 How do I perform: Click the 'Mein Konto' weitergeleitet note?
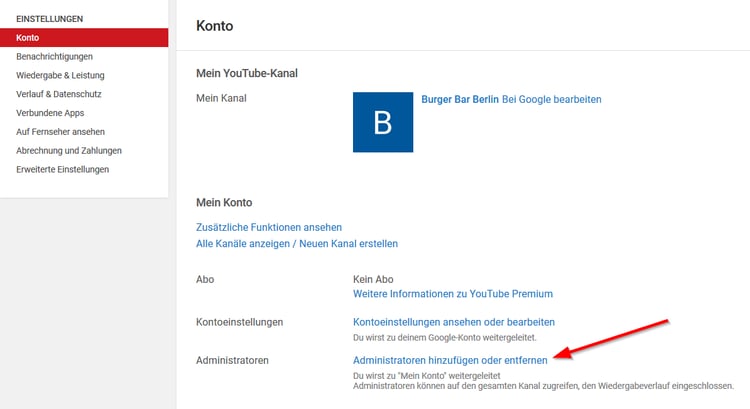(427, 376)
